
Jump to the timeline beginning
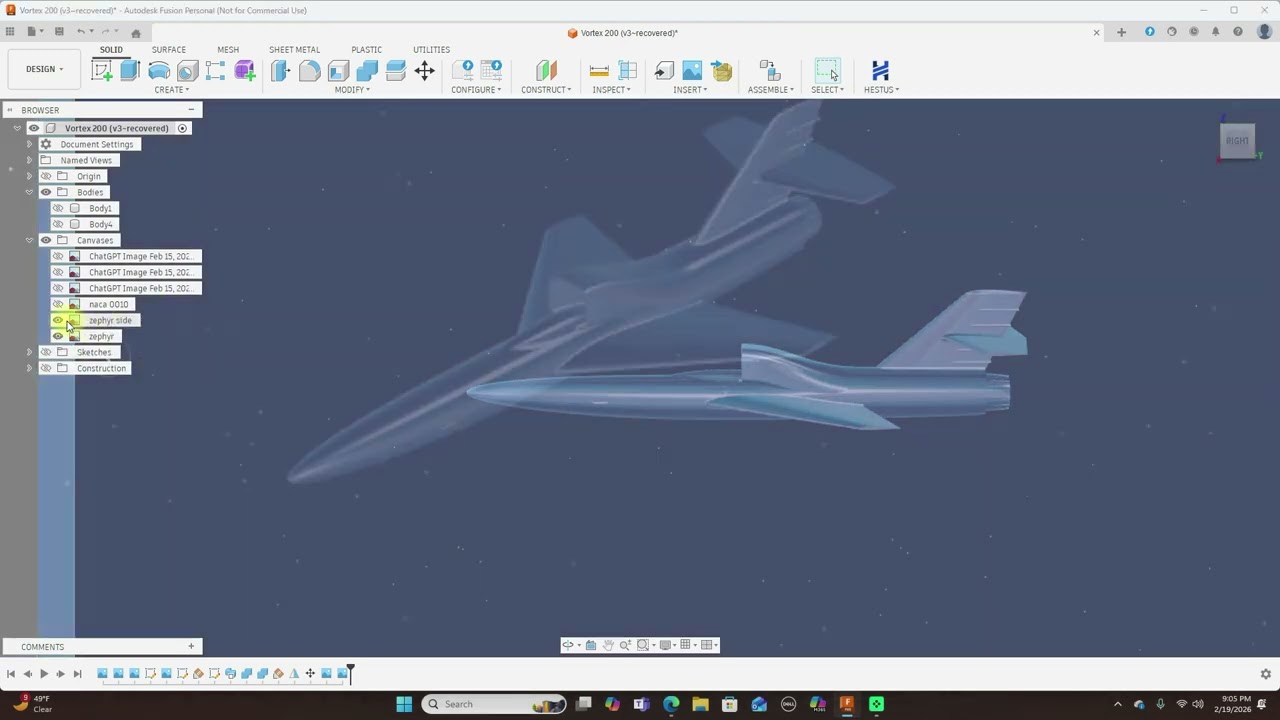coord(11,674)
